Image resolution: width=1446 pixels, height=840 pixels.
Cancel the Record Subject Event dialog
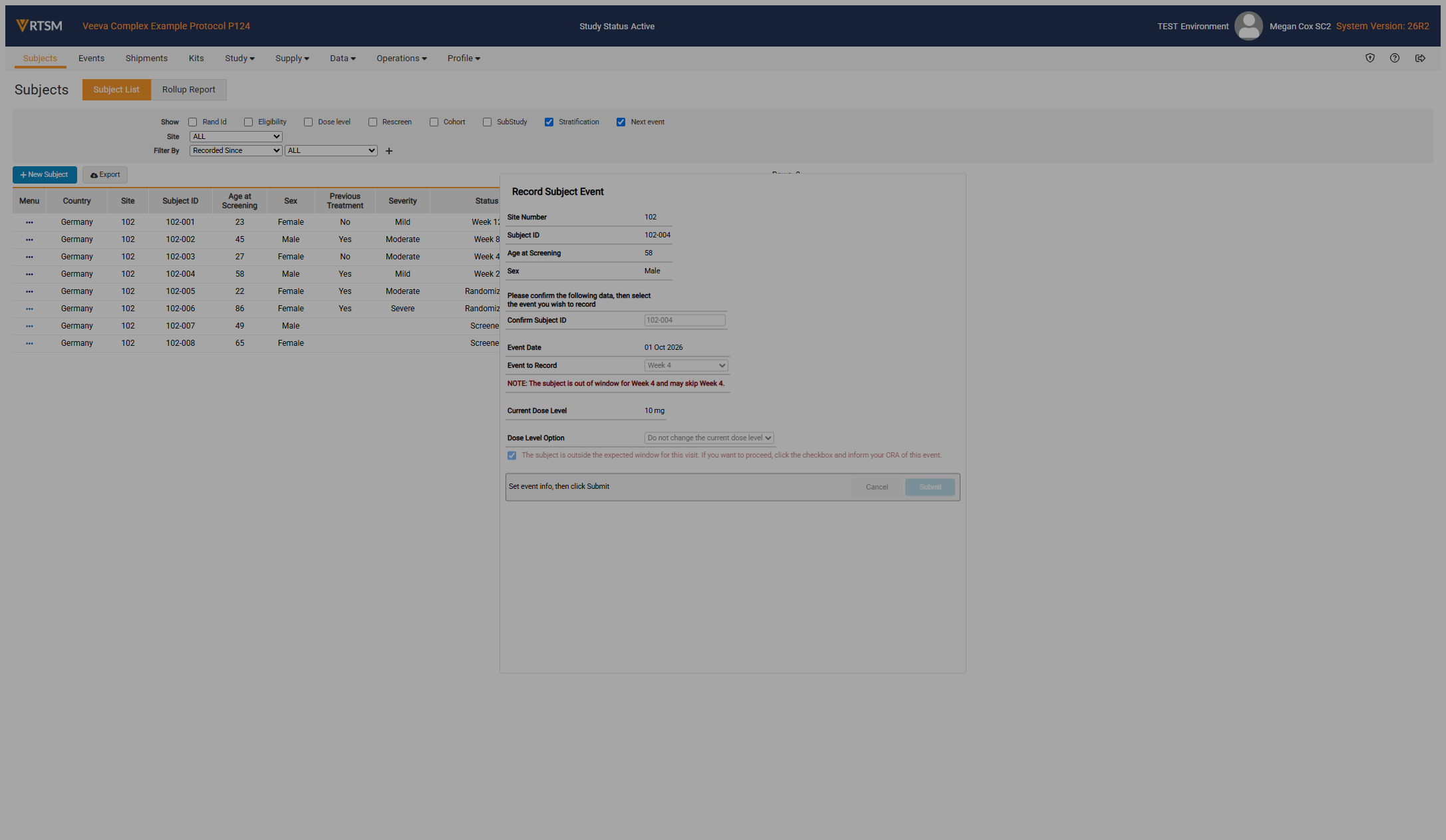tap(877, 487)
